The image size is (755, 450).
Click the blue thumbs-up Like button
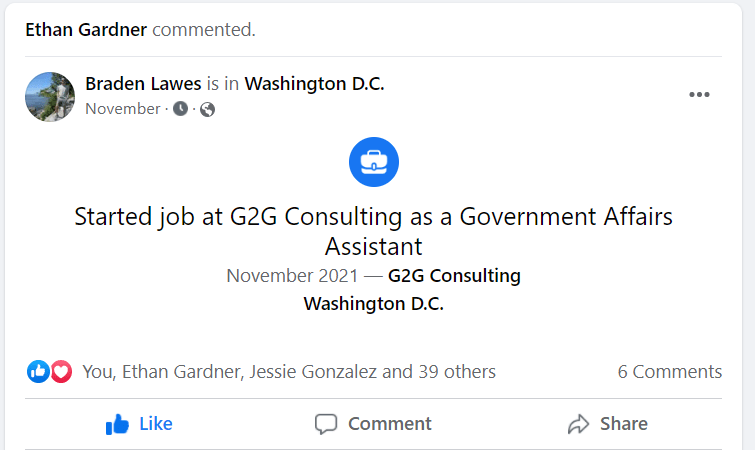[139, 424]
